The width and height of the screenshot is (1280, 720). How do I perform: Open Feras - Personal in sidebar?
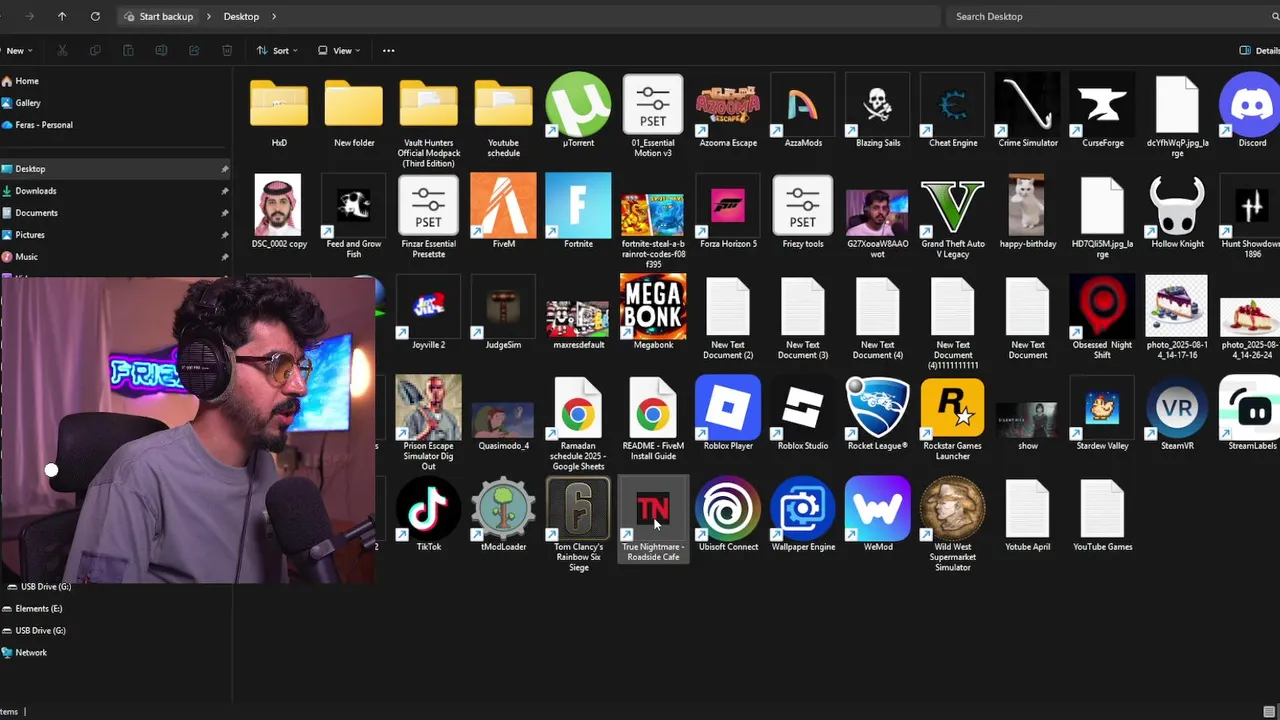coord(37,125)
